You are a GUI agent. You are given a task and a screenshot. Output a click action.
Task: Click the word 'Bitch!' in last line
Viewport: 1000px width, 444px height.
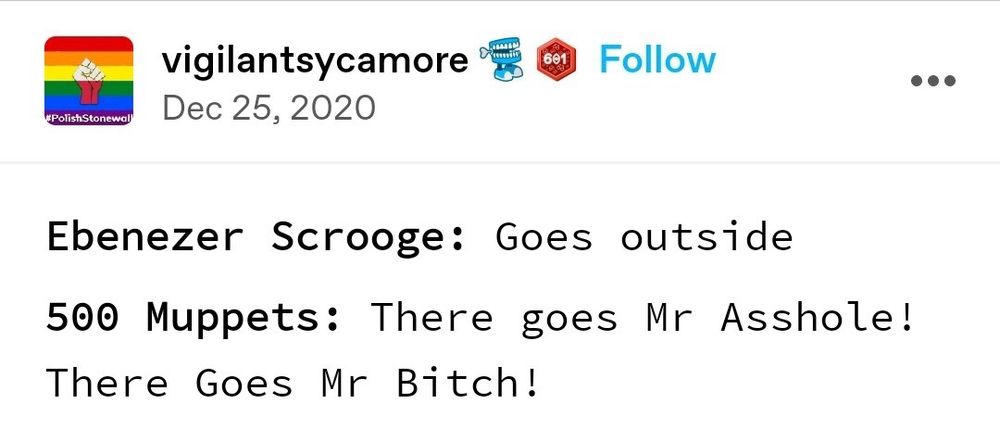pyautogui.click(x=468, y=383)
